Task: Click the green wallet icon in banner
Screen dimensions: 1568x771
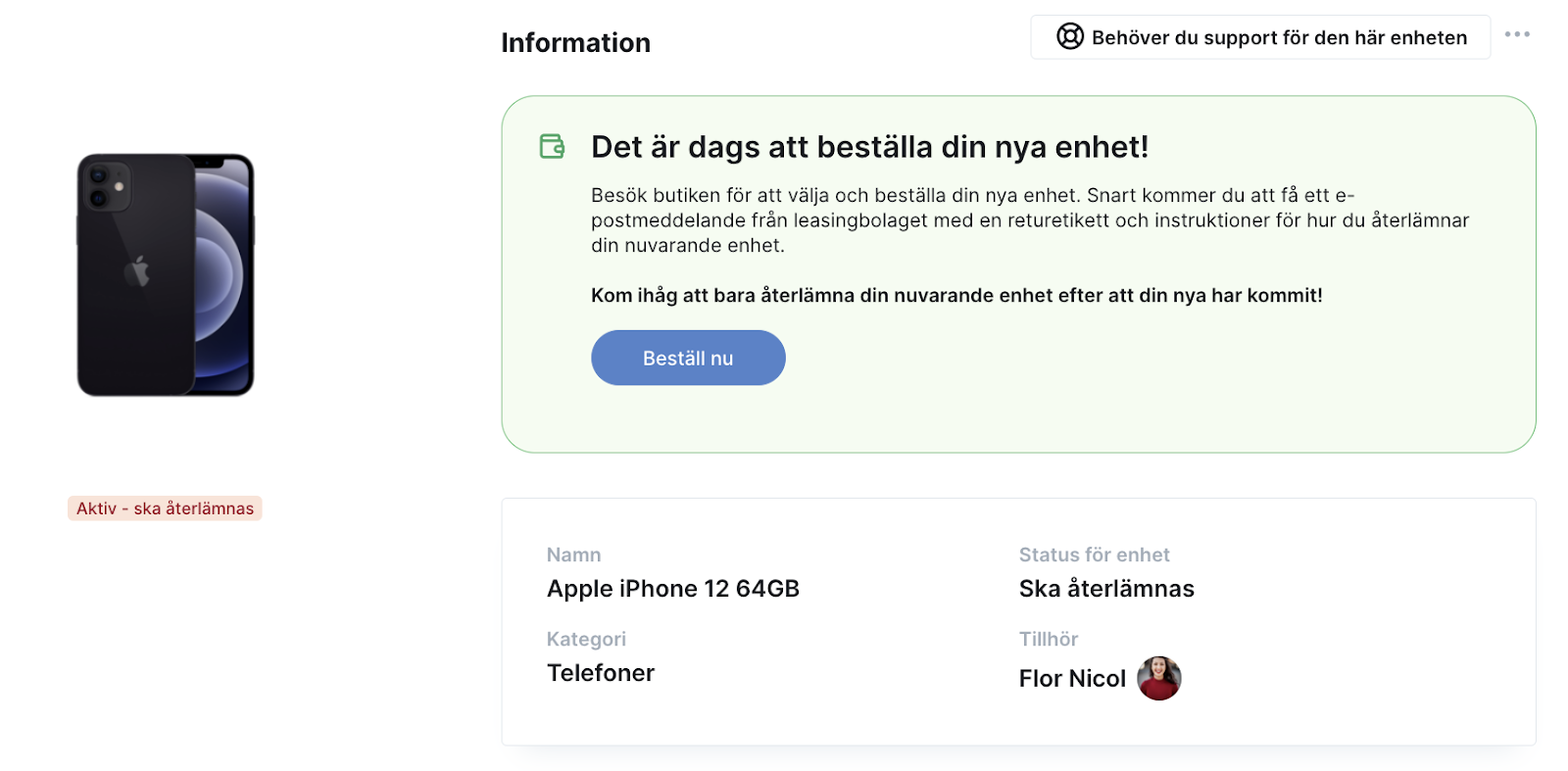Action: point(553,147)
